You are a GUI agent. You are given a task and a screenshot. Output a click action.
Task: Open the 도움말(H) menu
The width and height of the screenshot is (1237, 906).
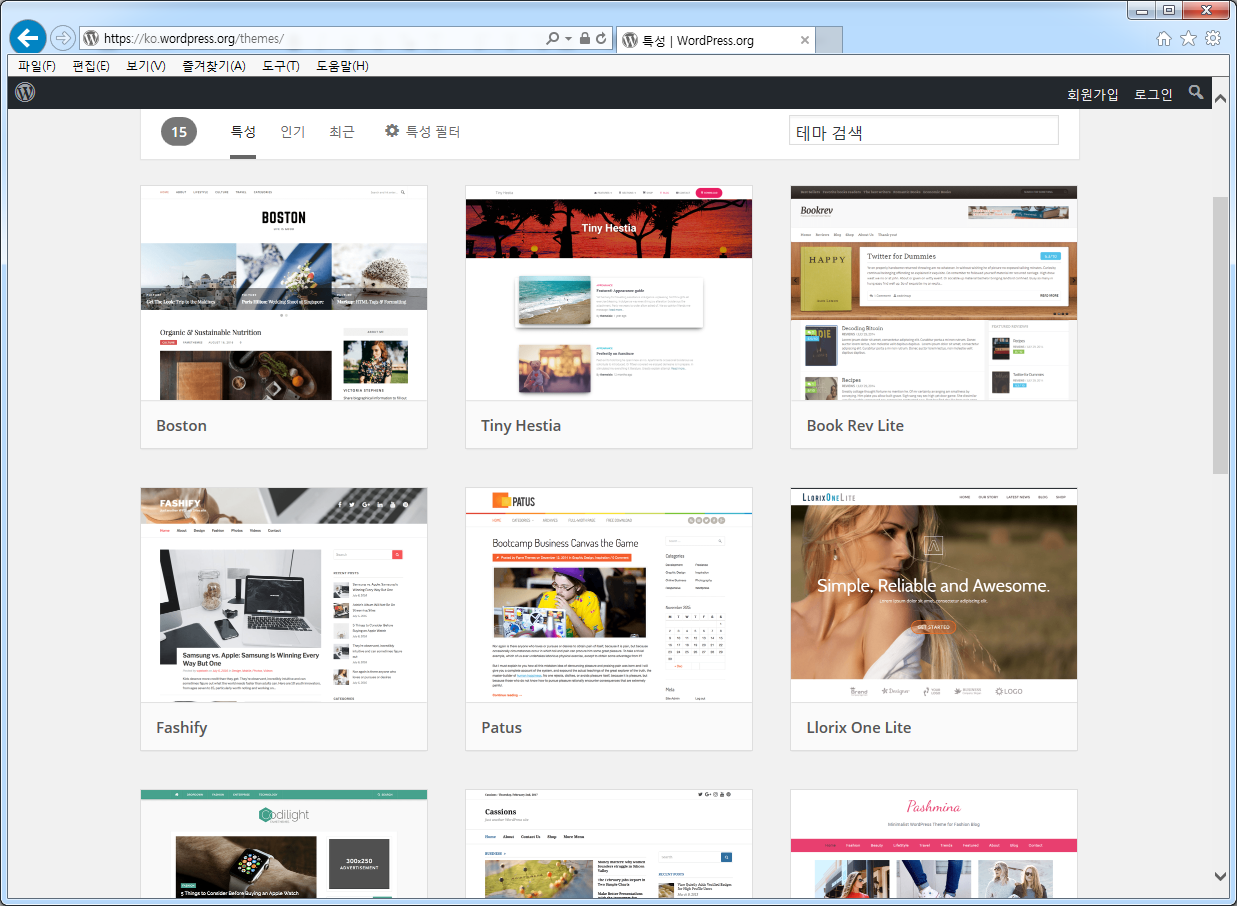click(x=342, y=66)
